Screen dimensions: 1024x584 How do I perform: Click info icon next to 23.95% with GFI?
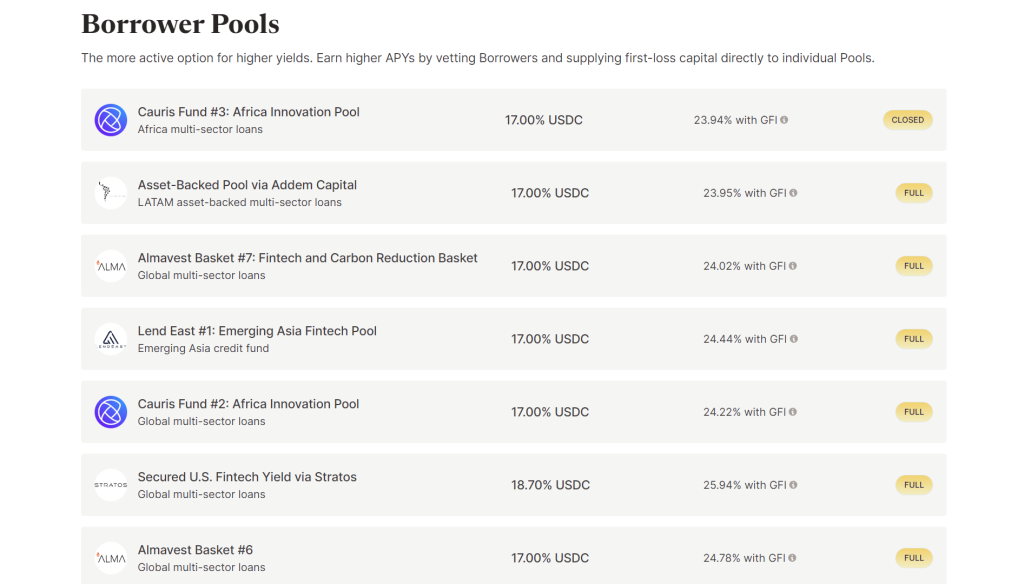pos(793,193)
